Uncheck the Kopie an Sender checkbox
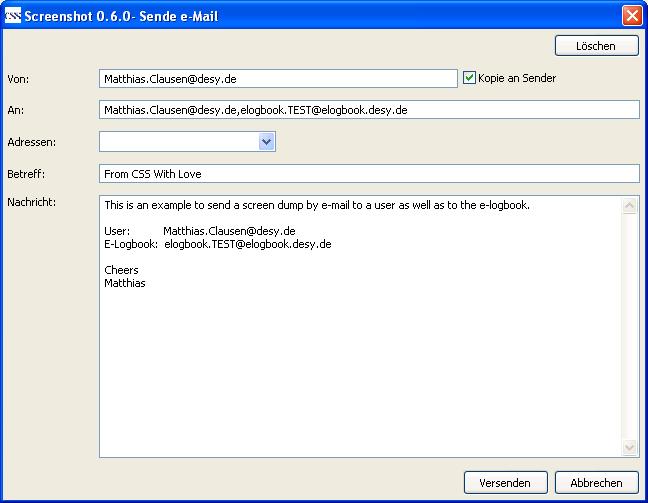 [x=470, y=78]
